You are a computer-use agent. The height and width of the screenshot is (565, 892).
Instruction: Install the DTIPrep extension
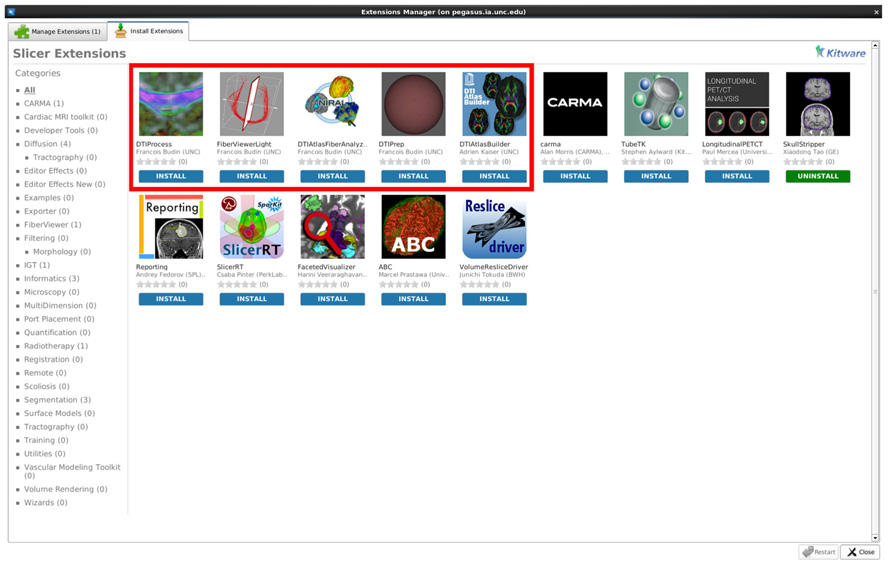(x=414, y=176)
